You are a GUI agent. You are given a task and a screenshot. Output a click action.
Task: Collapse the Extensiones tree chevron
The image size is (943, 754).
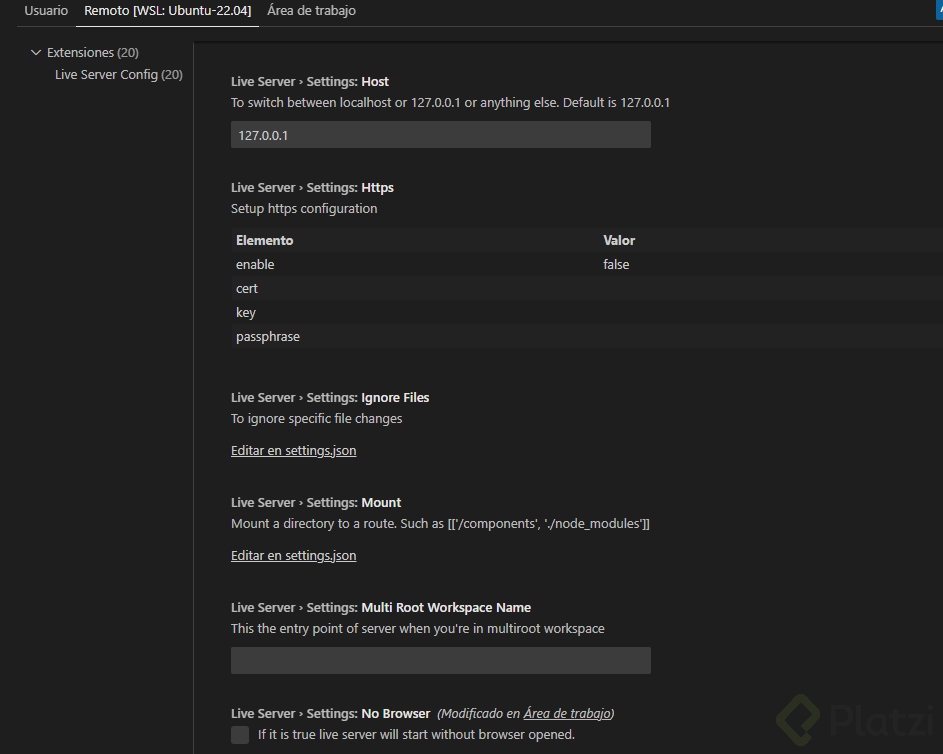pos(36,53)
